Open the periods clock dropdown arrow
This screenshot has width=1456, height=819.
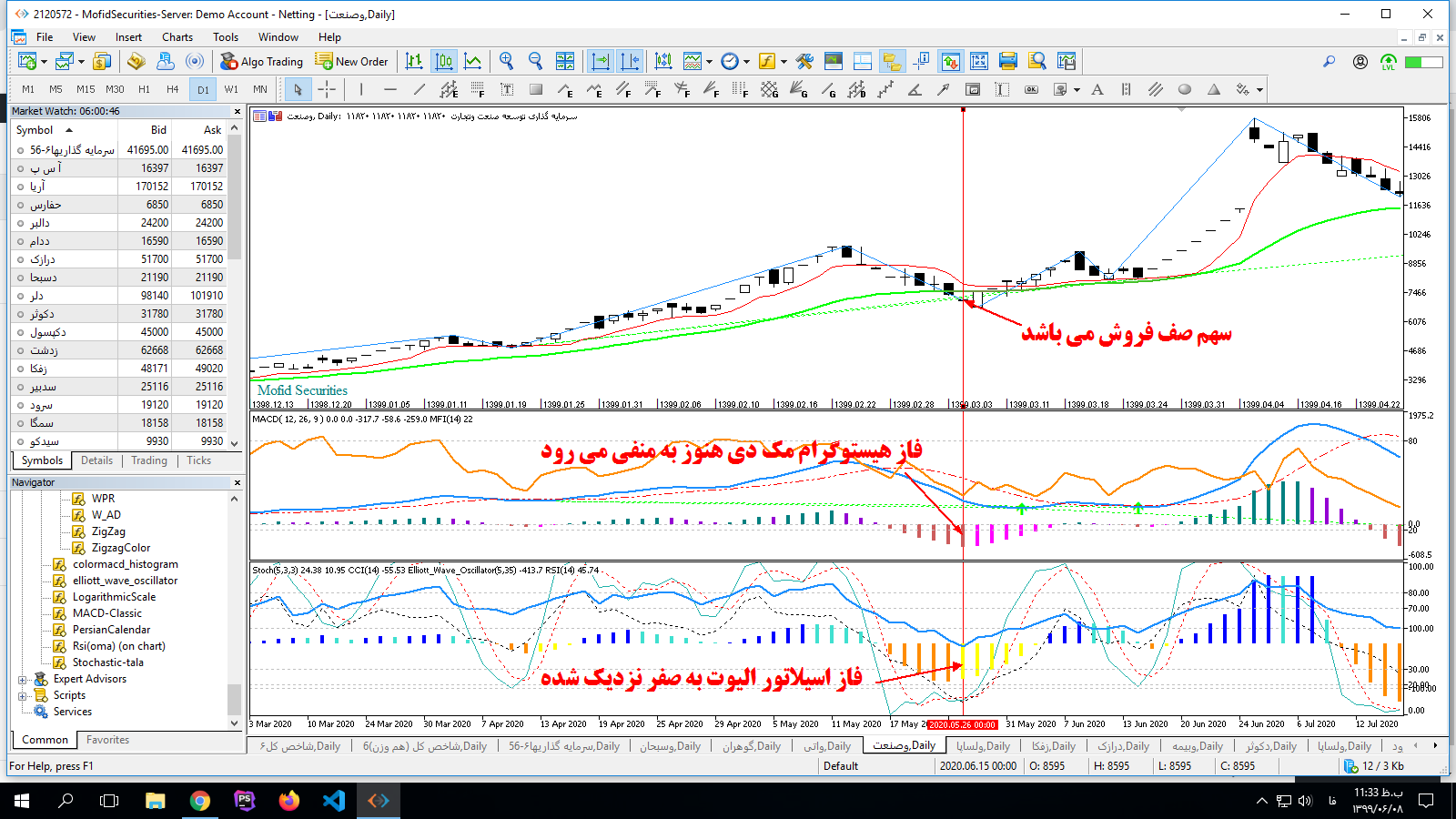pyautogui.click(x=746, y=62)
